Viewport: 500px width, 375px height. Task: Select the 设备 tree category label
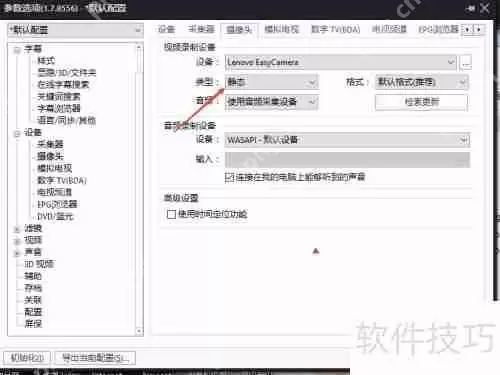(x=33, y=133)
